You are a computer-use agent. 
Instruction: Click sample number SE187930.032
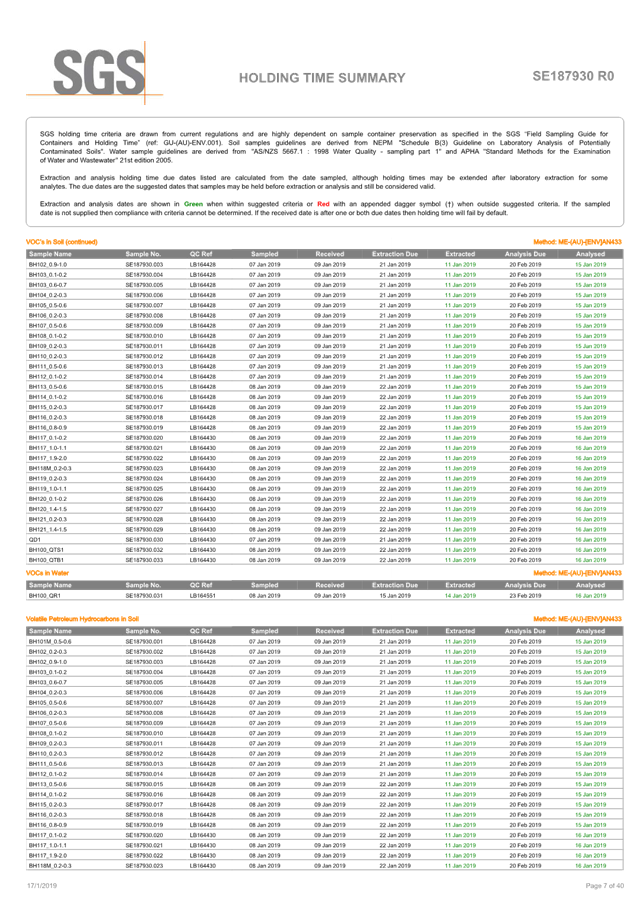tap(145, 550)
